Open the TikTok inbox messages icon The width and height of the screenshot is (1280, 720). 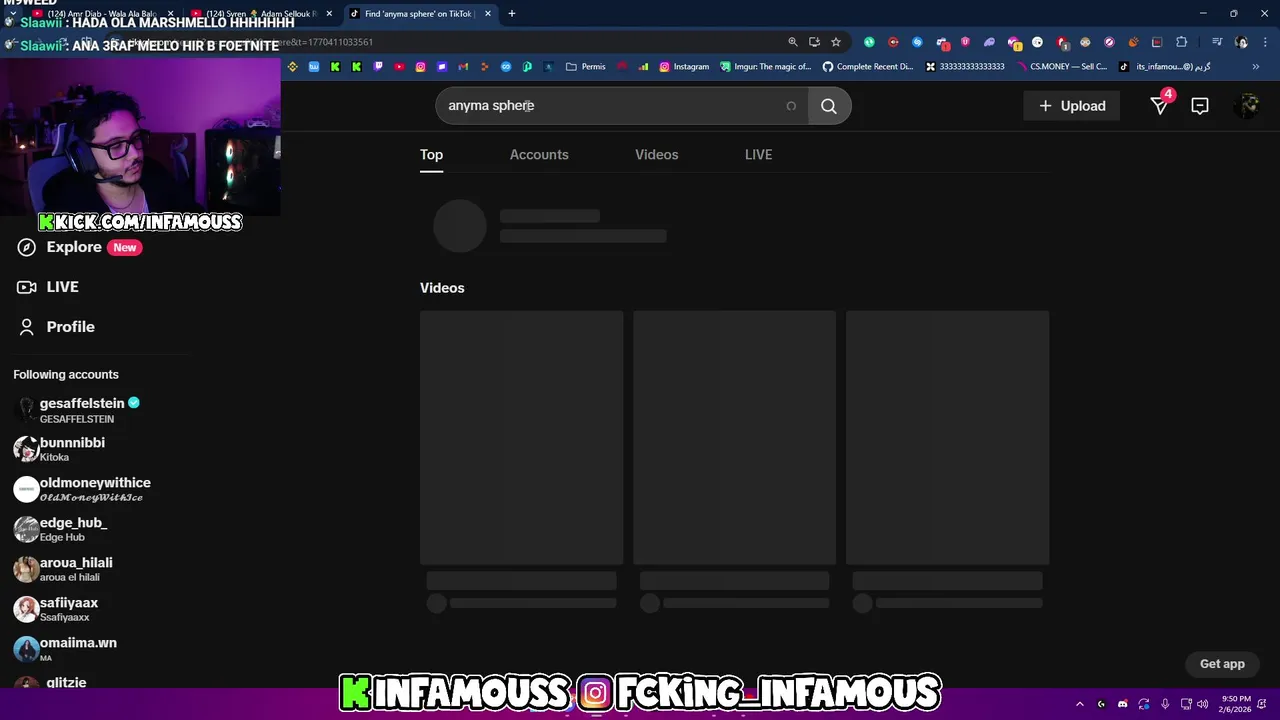[x=1199, y=106]
